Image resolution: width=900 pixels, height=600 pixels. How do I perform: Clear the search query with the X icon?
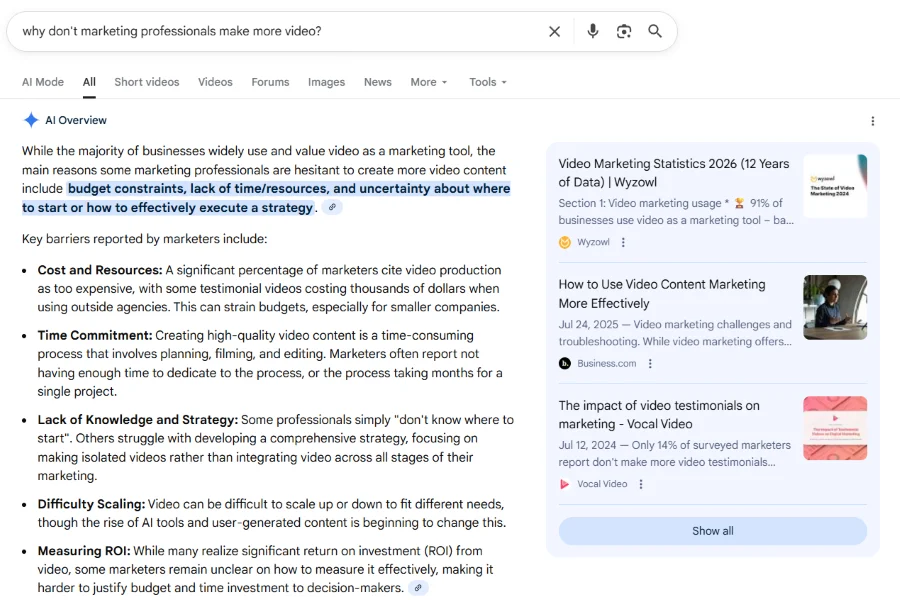click(554, 31)
